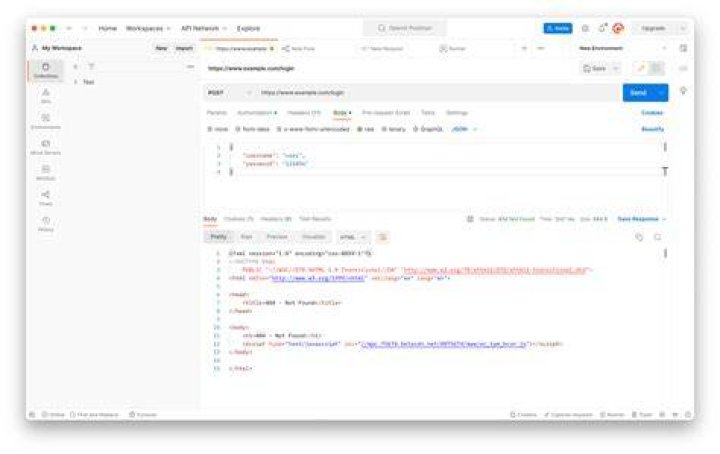Click the New button in workspace header

click(x=161, y=48)
